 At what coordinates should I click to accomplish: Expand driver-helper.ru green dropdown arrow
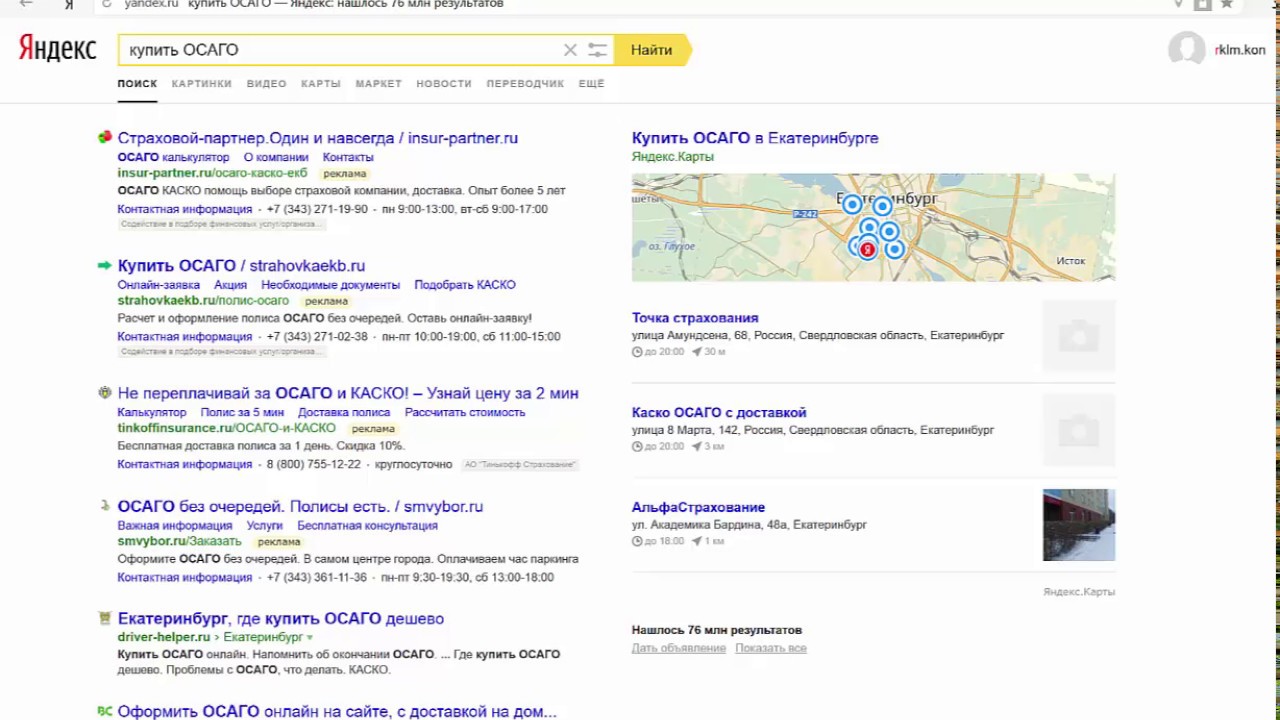pyautogui.click(x=310, y=637)
